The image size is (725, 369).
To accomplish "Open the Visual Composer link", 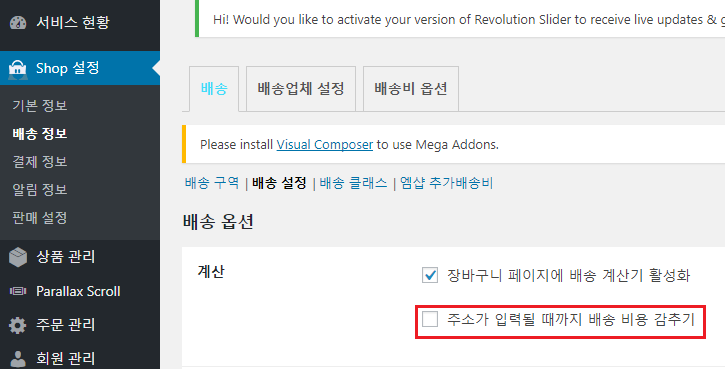I will pos(325,145).
